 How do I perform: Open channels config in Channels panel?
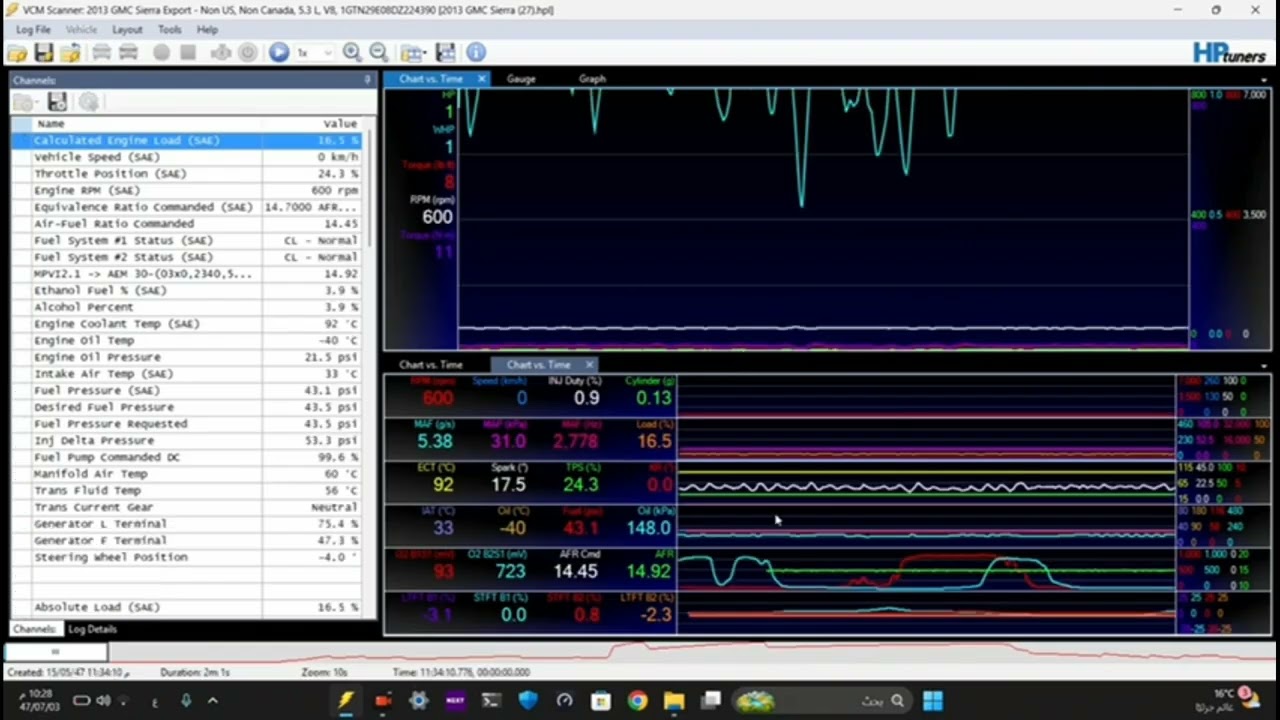pyautogui.click(x=23, y=102)
